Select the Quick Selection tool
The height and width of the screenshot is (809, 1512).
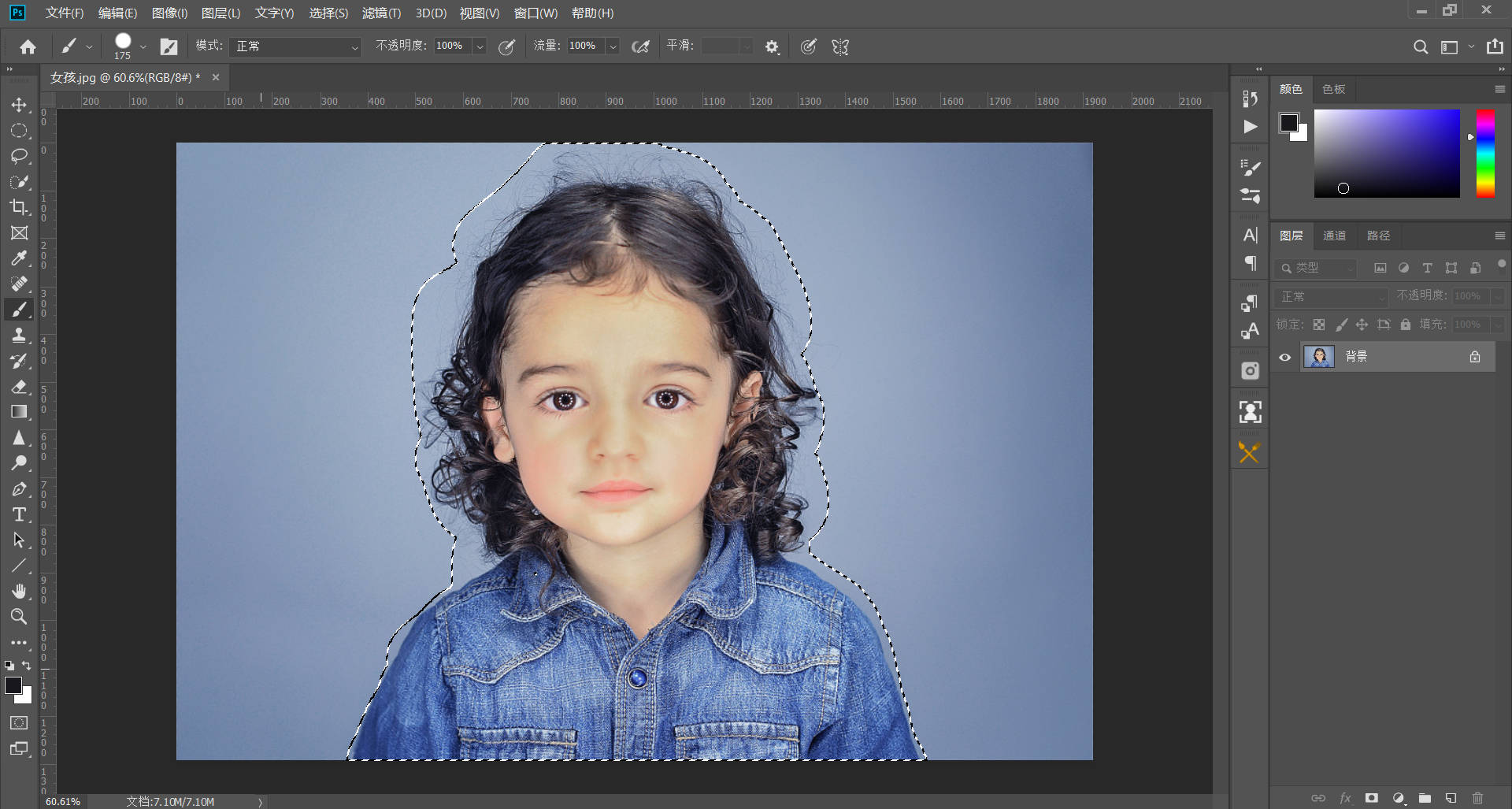click(x=19, y=182)
